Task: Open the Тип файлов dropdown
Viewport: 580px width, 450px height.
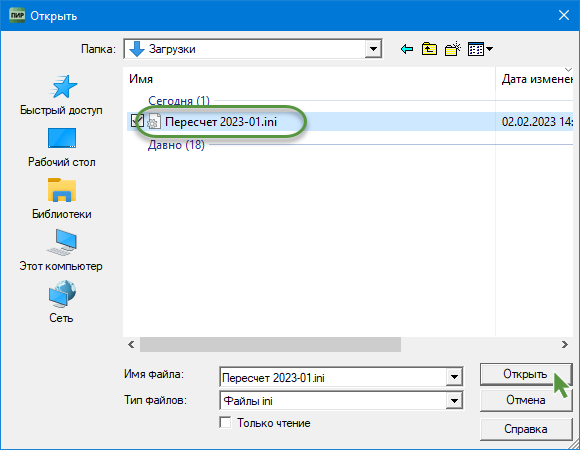Action: tap(454, 400)
